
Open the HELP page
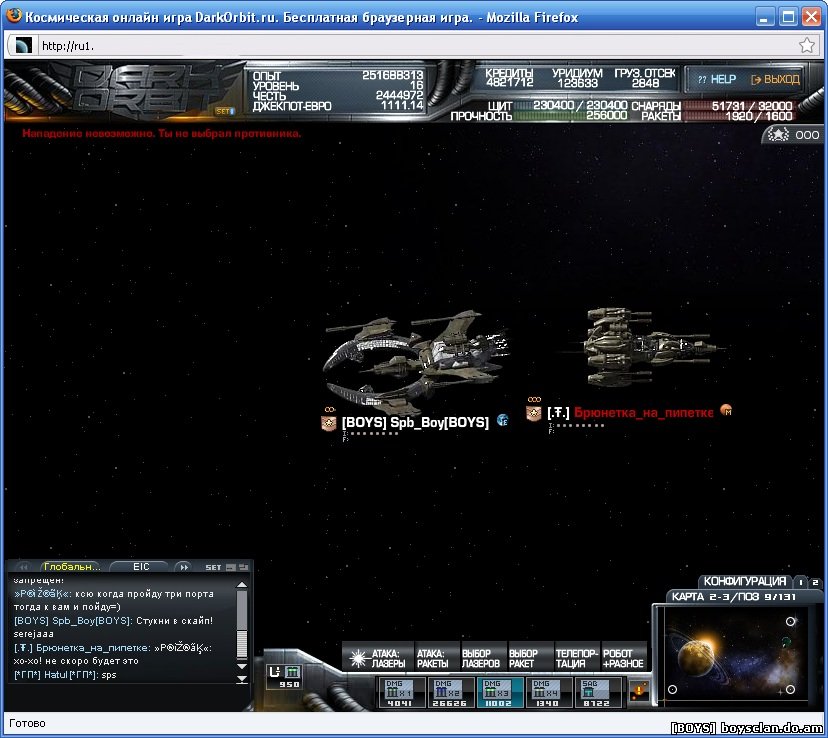coord(717,80)
